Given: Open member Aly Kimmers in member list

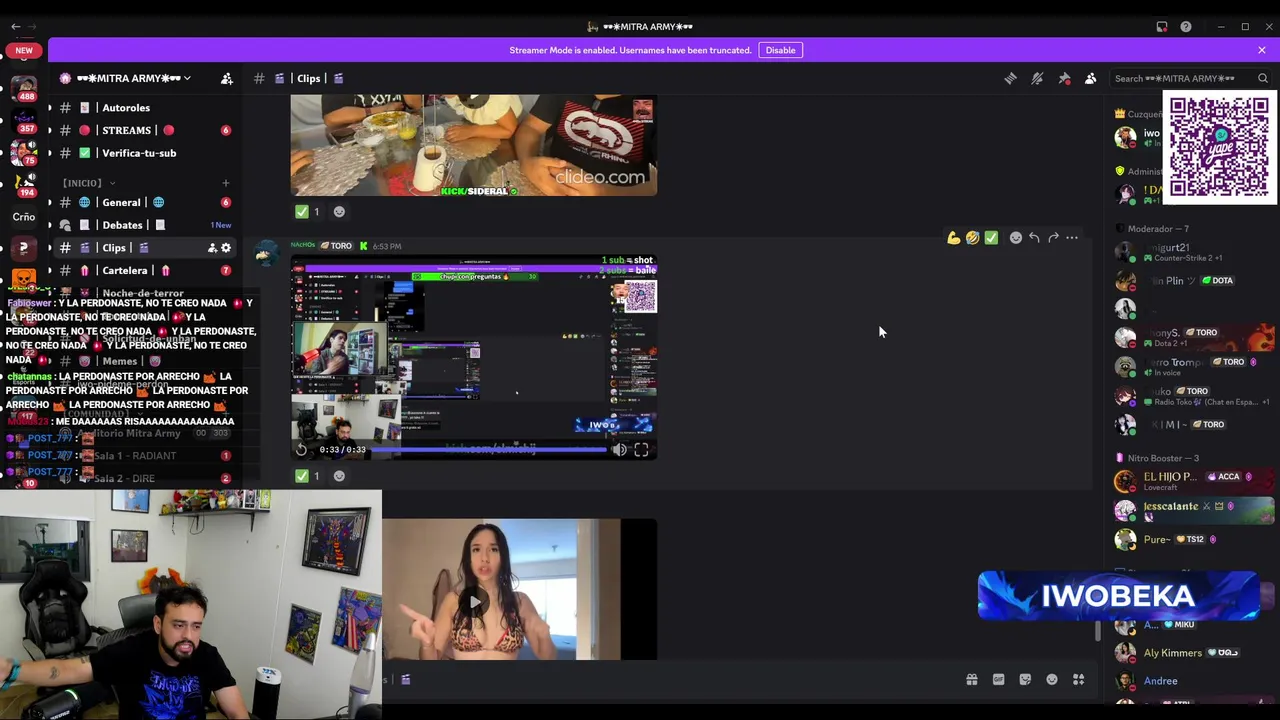Looking at the screenshot, I should tap(1190, 653).
